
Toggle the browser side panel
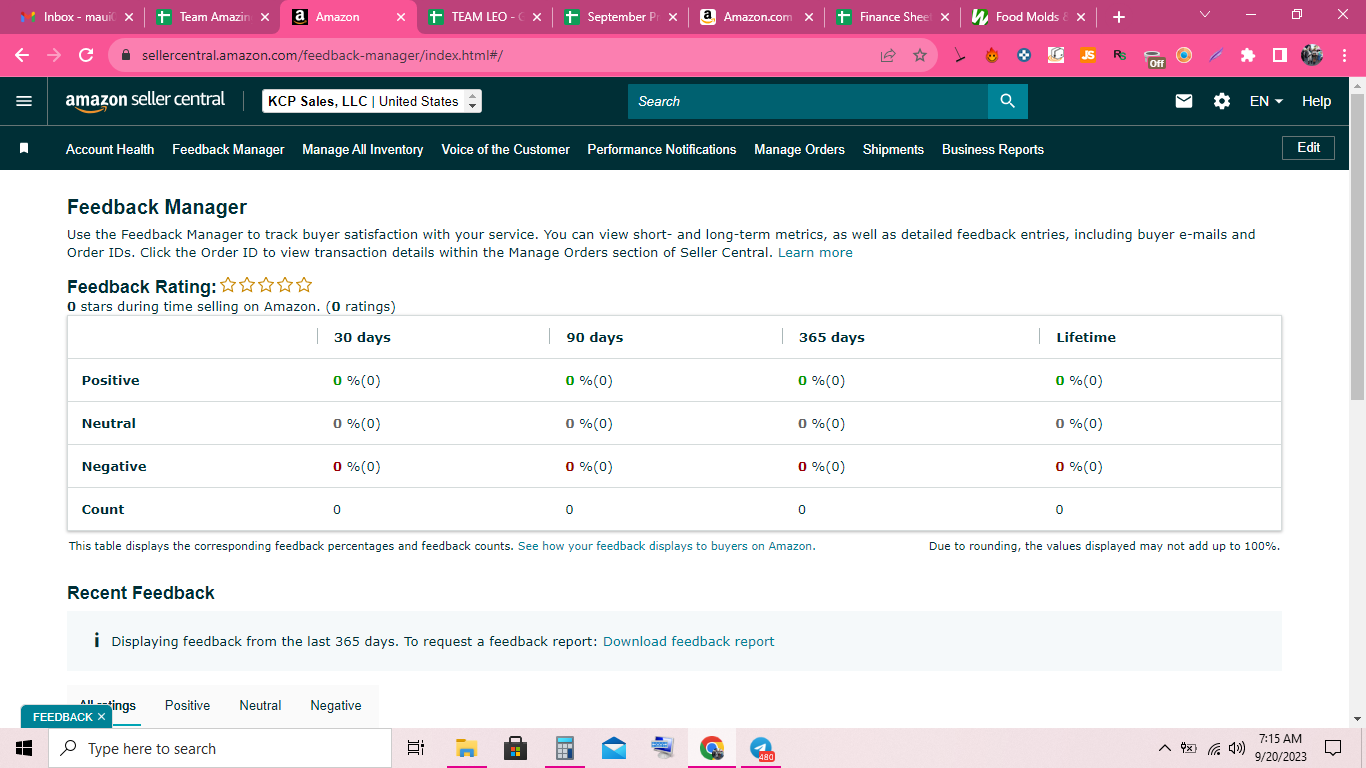[x=1280, y=55]
